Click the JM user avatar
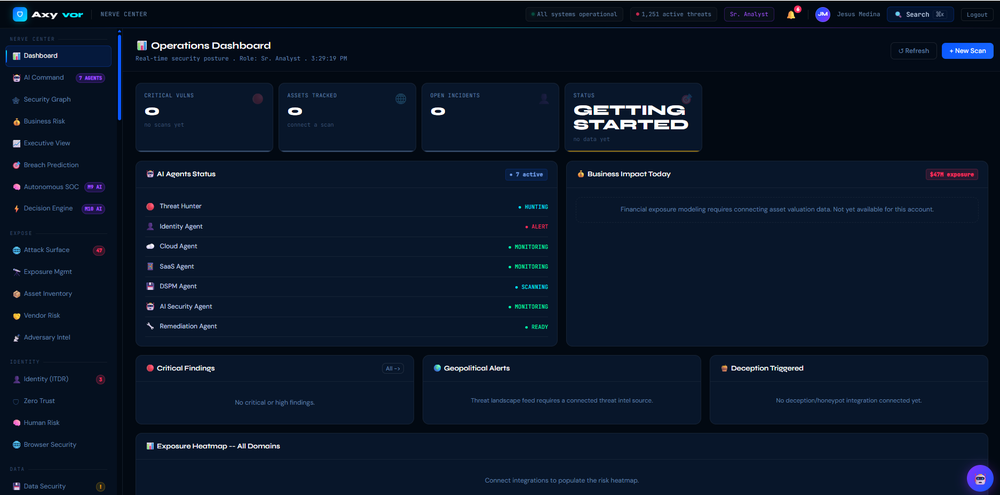Viewport: 1000px width, 495px height. (823, 14)
